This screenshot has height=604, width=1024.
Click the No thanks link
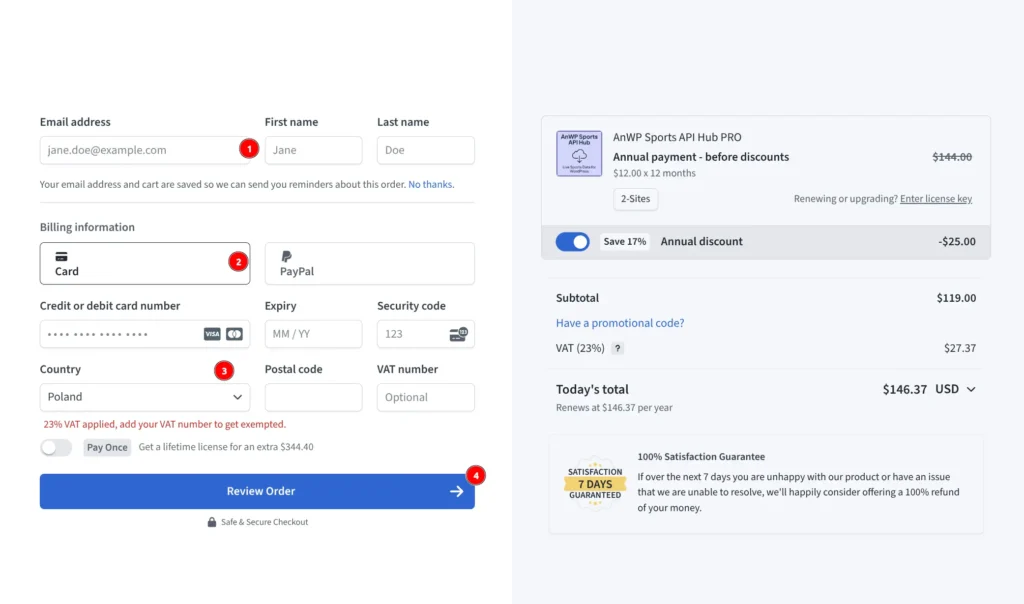[x=431, y=184]
